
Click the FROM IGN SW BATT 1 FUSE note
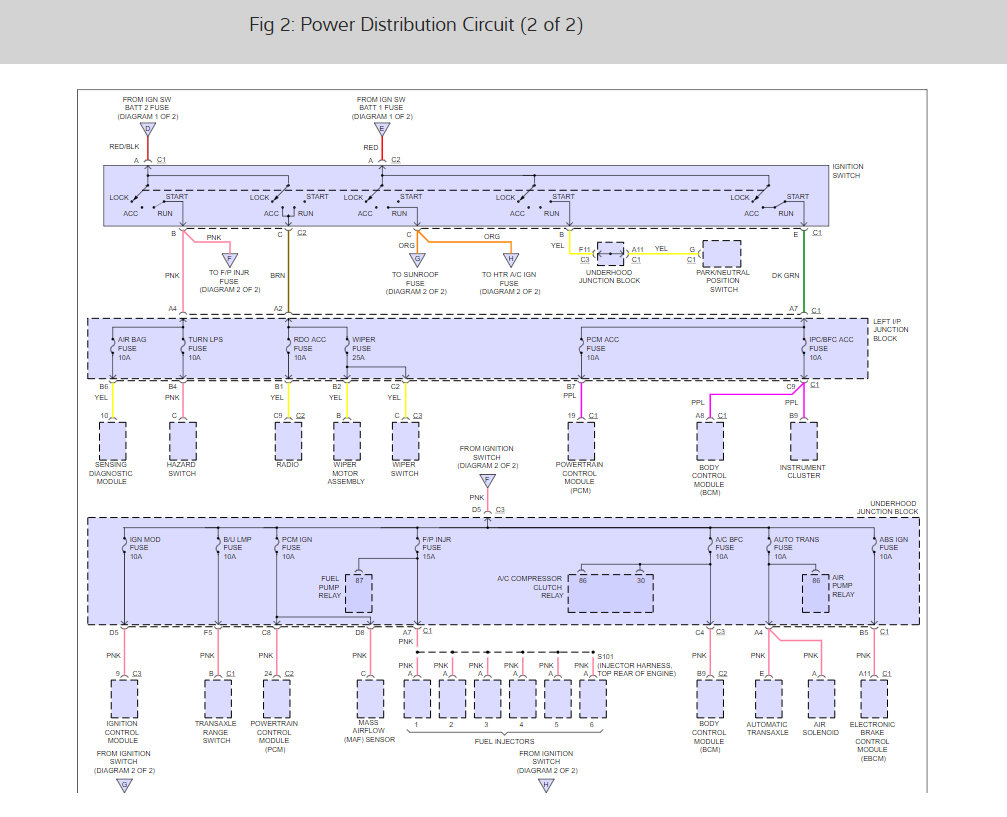pos(382,108)
